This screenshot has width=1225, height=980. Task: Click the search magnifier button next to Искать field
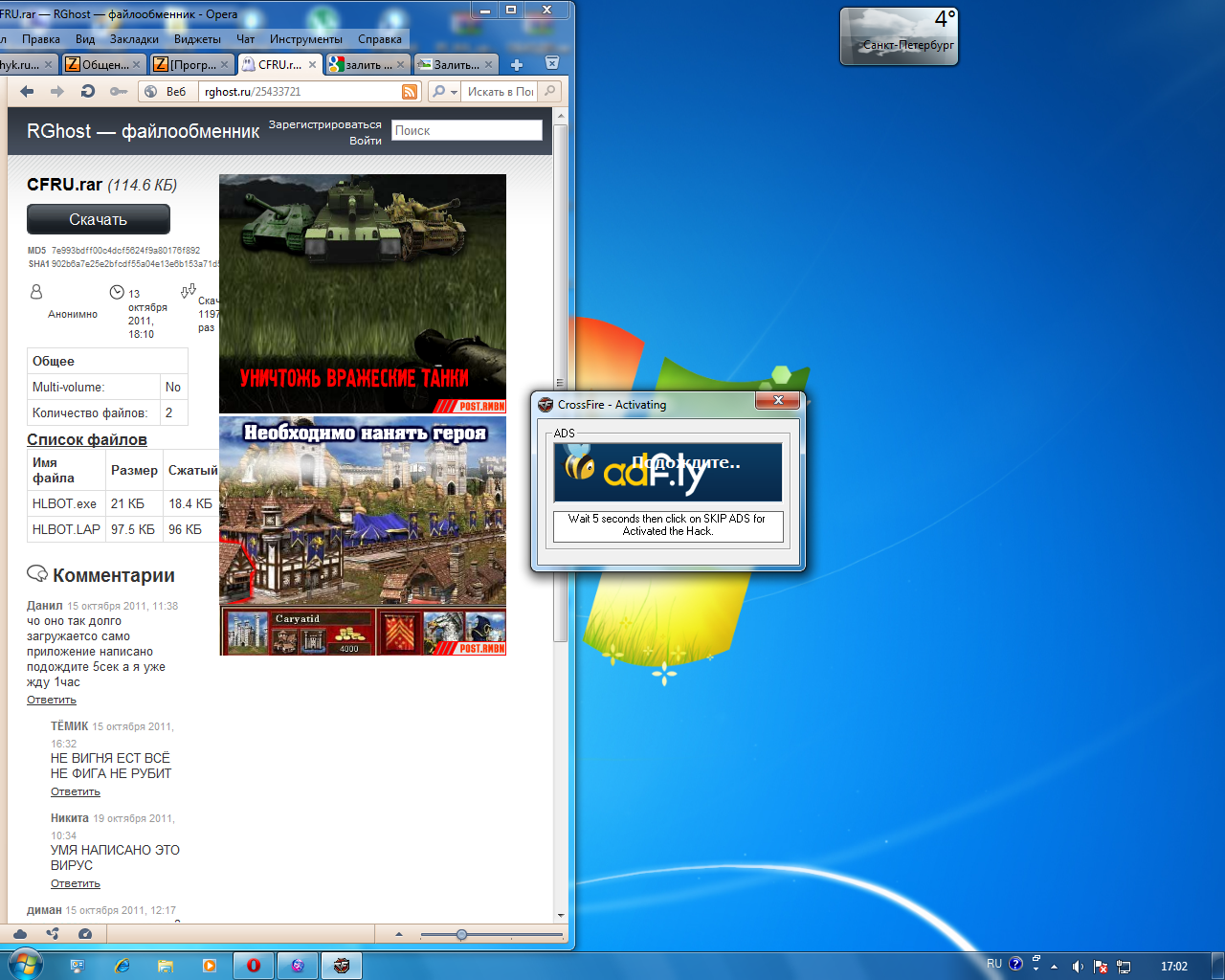549,91
